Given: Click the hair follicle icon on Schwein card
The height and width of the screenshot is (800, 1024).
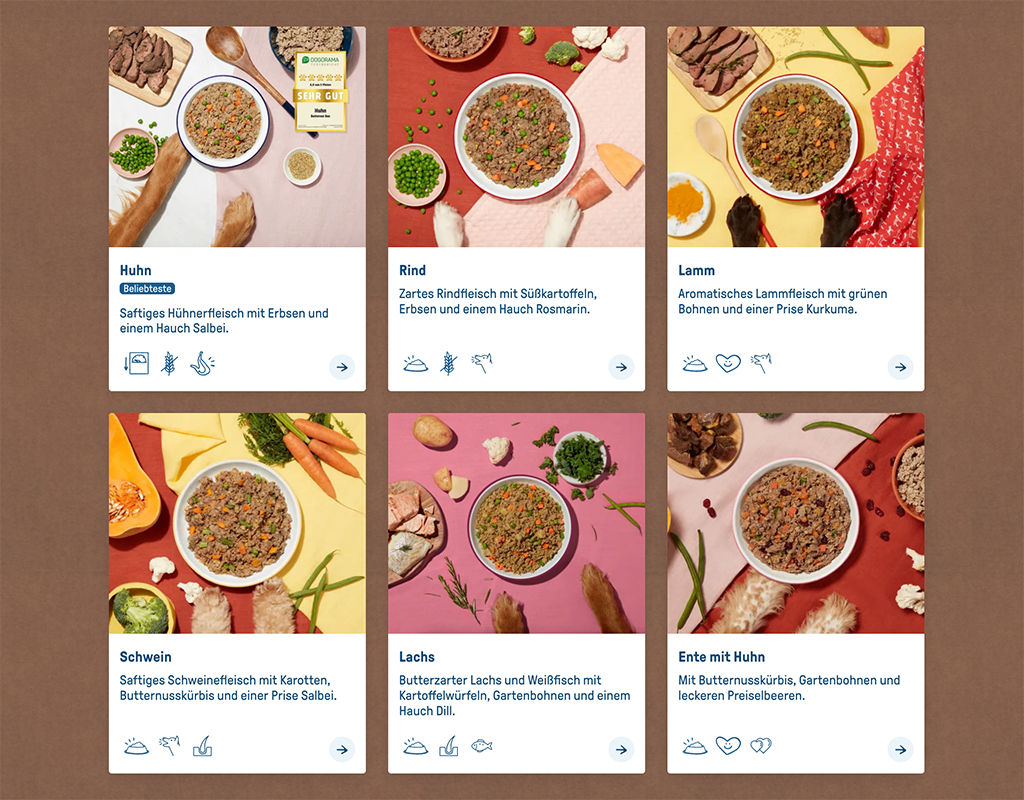Looking at the screenshot, I should coord(203,746).
